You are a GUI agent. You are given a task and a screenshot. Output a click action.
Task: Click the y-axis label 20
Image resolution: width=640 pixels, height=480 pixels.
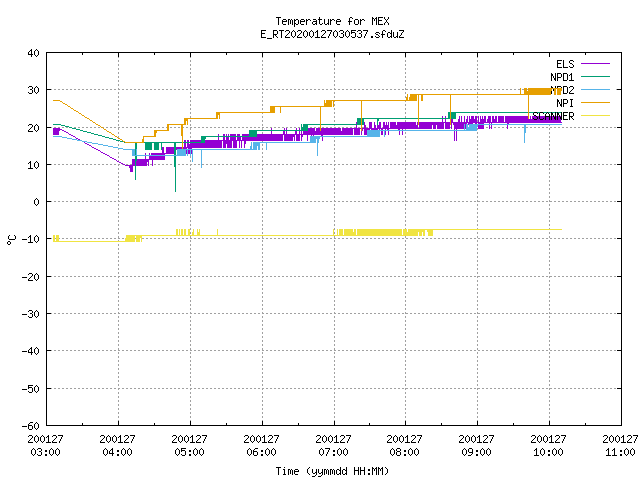pyautogui.click(x=33, y=128)
